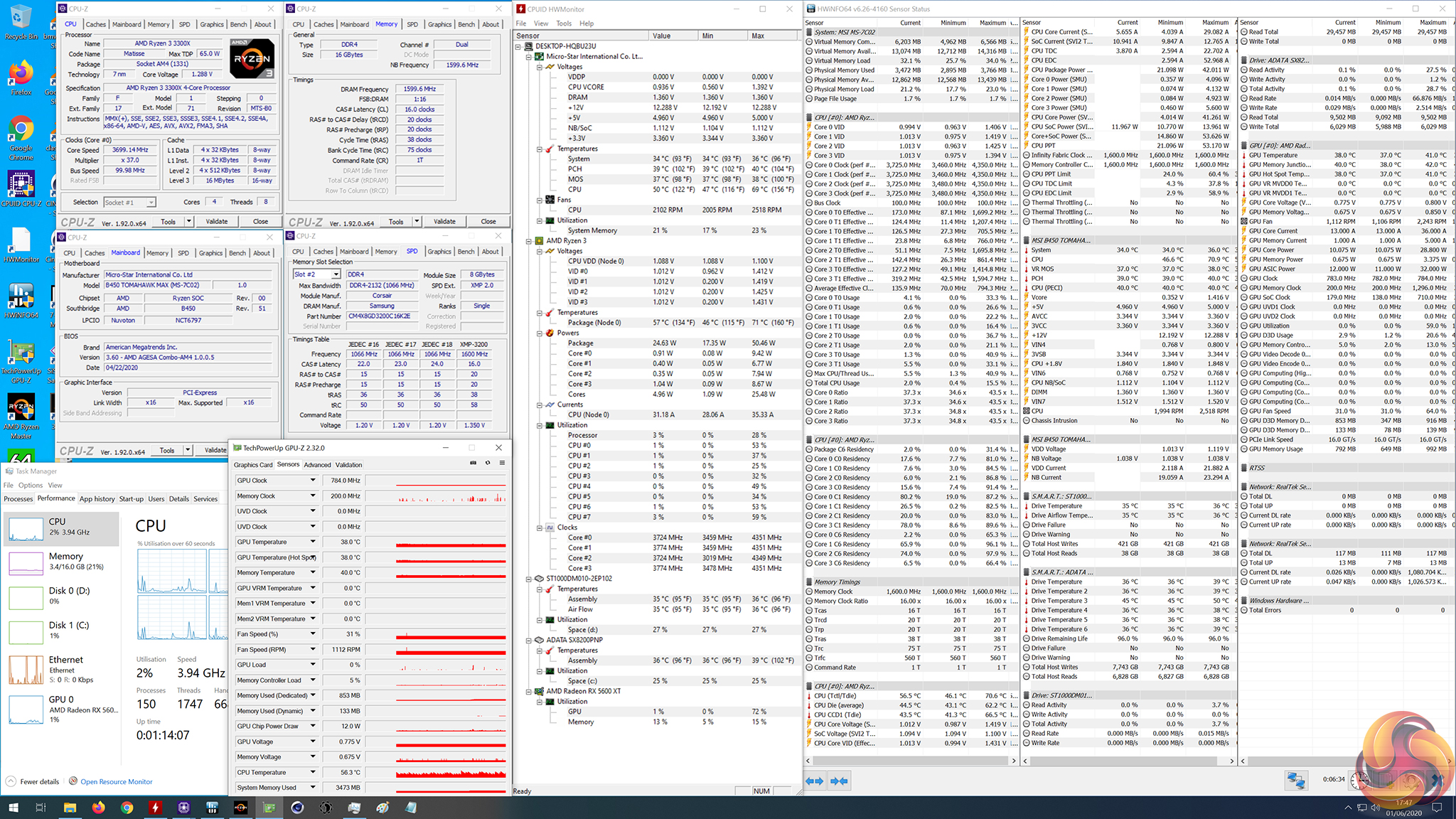Collapse the AMD Ryzen 3 tree node

pos(529,241)
